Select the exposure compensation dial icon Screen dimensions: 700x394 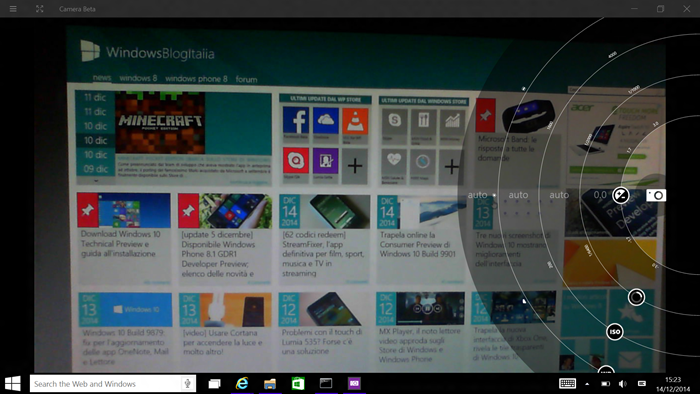point(621,195)
